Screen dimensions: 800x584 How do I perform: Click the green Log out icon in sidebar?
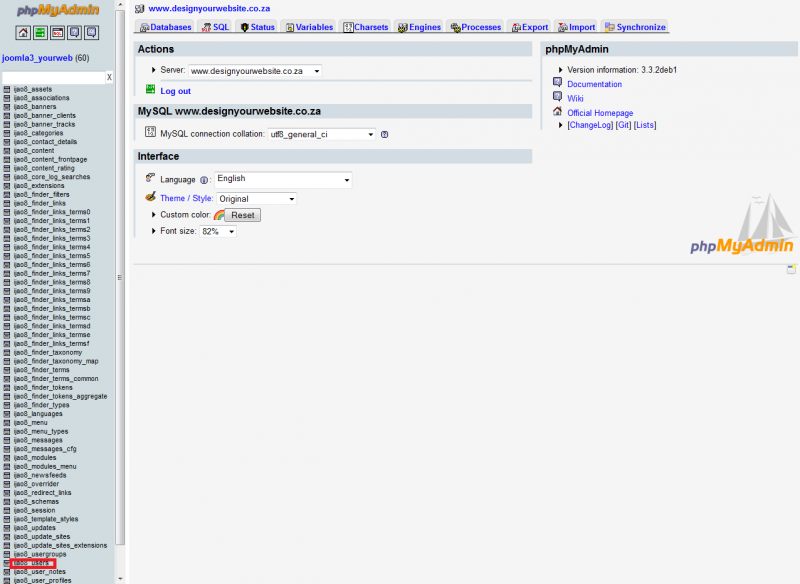tap(40, 33)
